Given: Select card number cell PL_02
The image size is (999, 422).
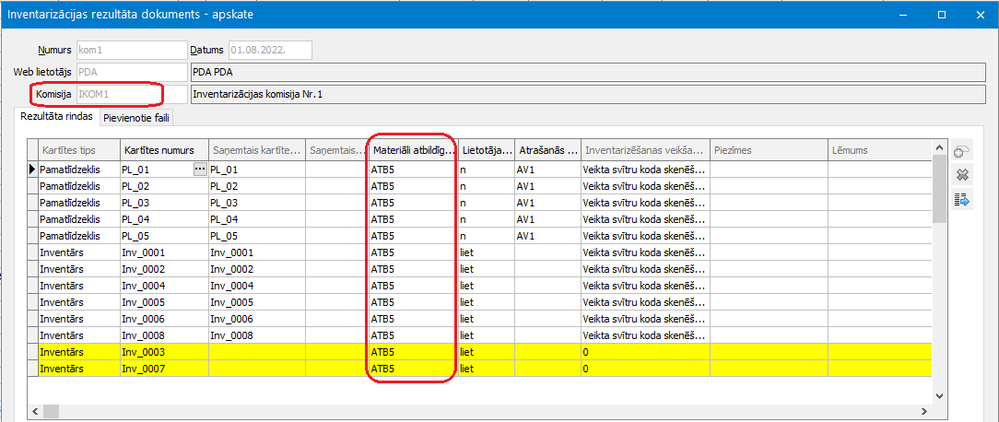Looking at the screenshot, I should tap(164, 186).
